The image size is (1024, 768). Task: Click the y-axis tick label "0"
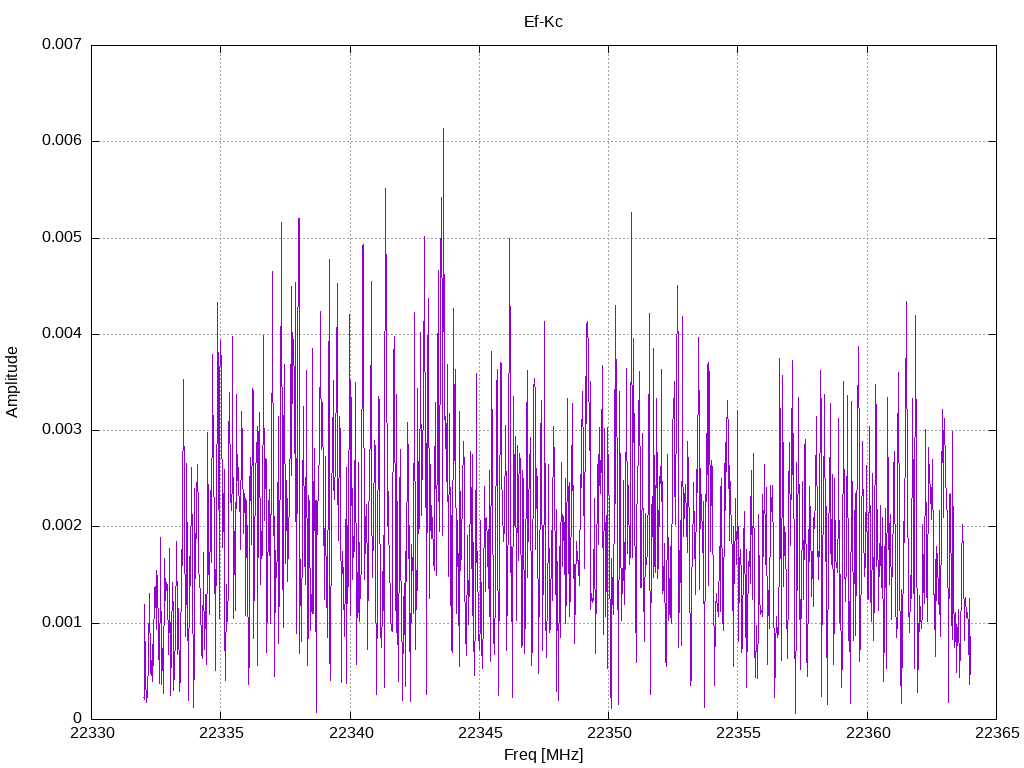[x=78, y=718]
